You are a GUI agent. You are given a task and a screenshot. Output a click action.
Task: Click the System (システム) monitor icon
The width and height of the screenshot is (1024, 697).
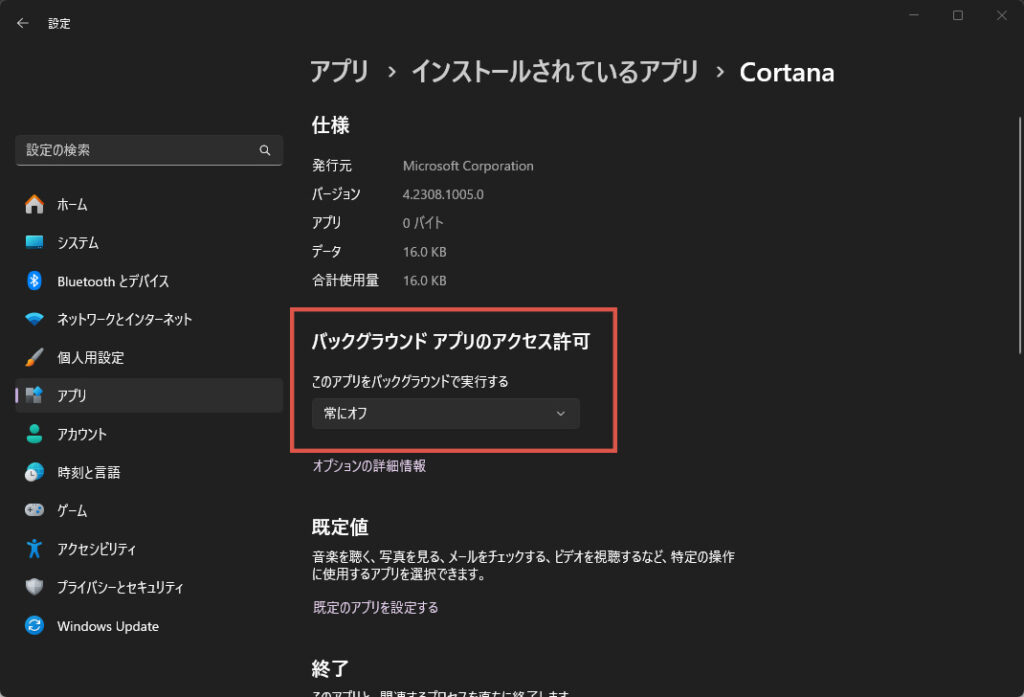tap(35, 243)
